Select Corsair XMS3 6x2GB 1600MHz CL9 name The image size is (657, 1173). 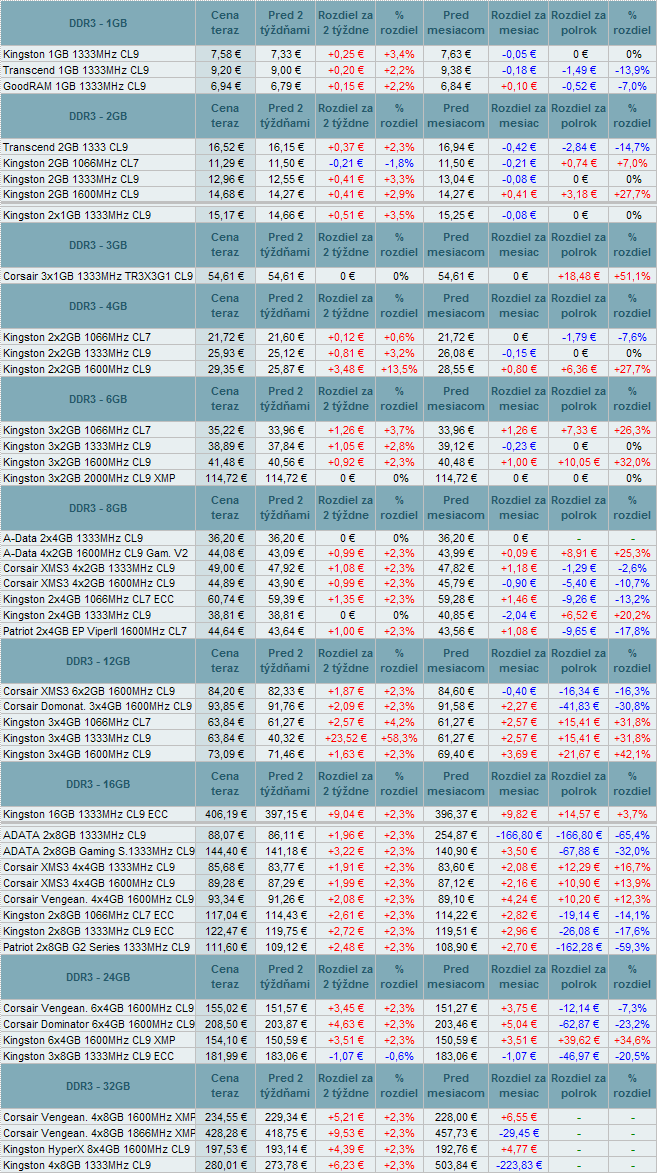(x=89, y=691)
